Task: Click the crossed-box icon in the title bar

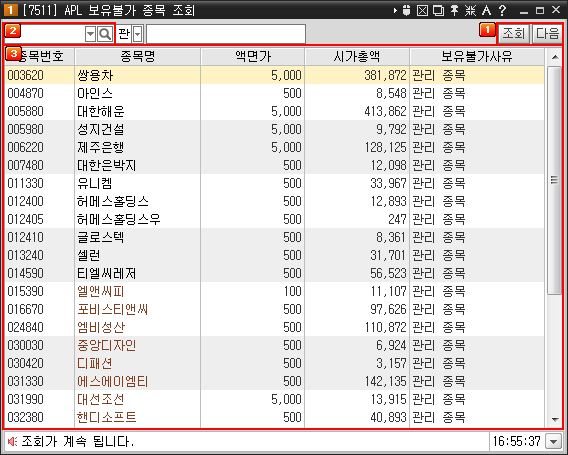Action: pos(422,11)
